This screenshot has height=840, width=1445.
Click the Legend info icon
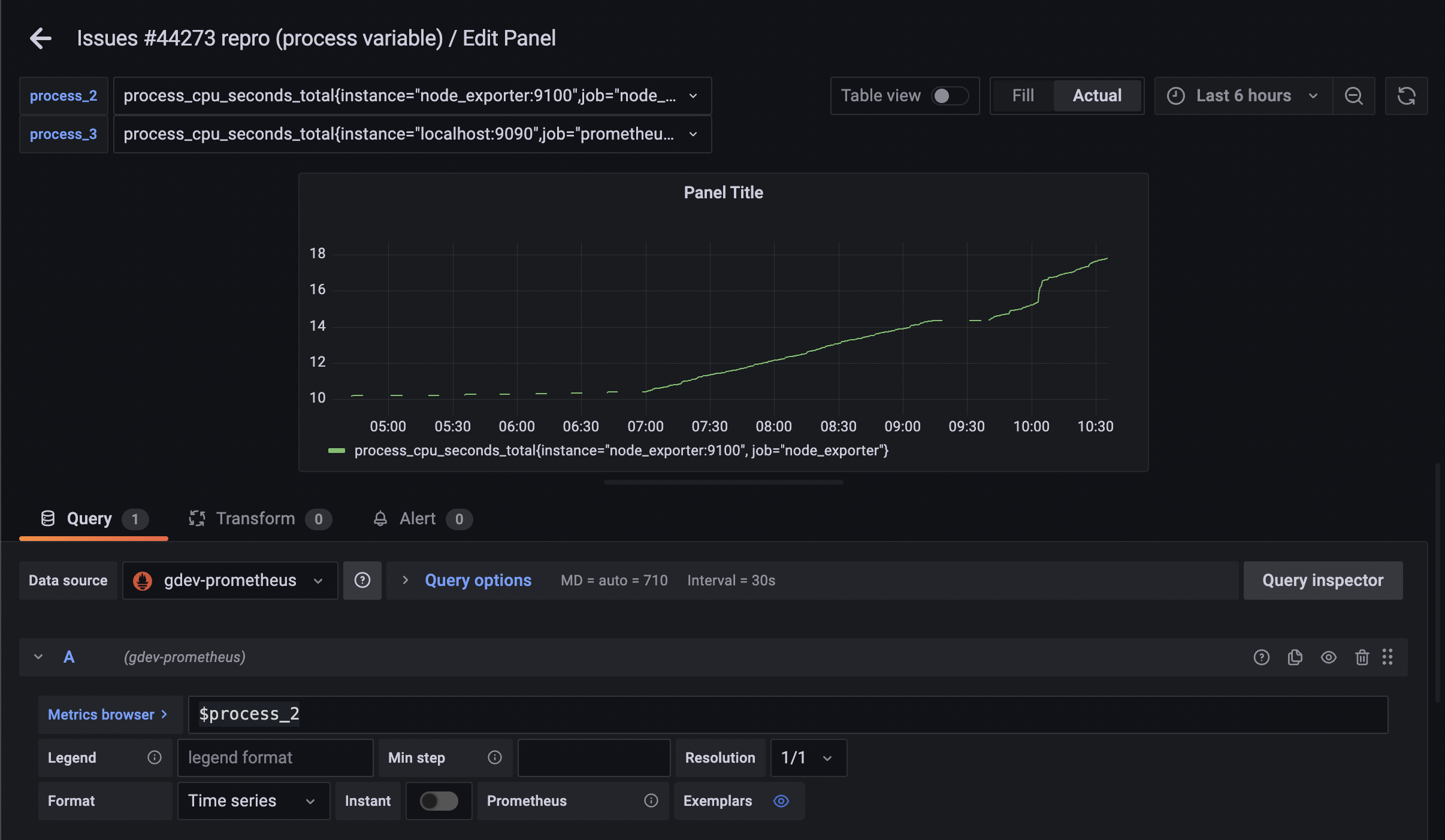tap(155, 758)
